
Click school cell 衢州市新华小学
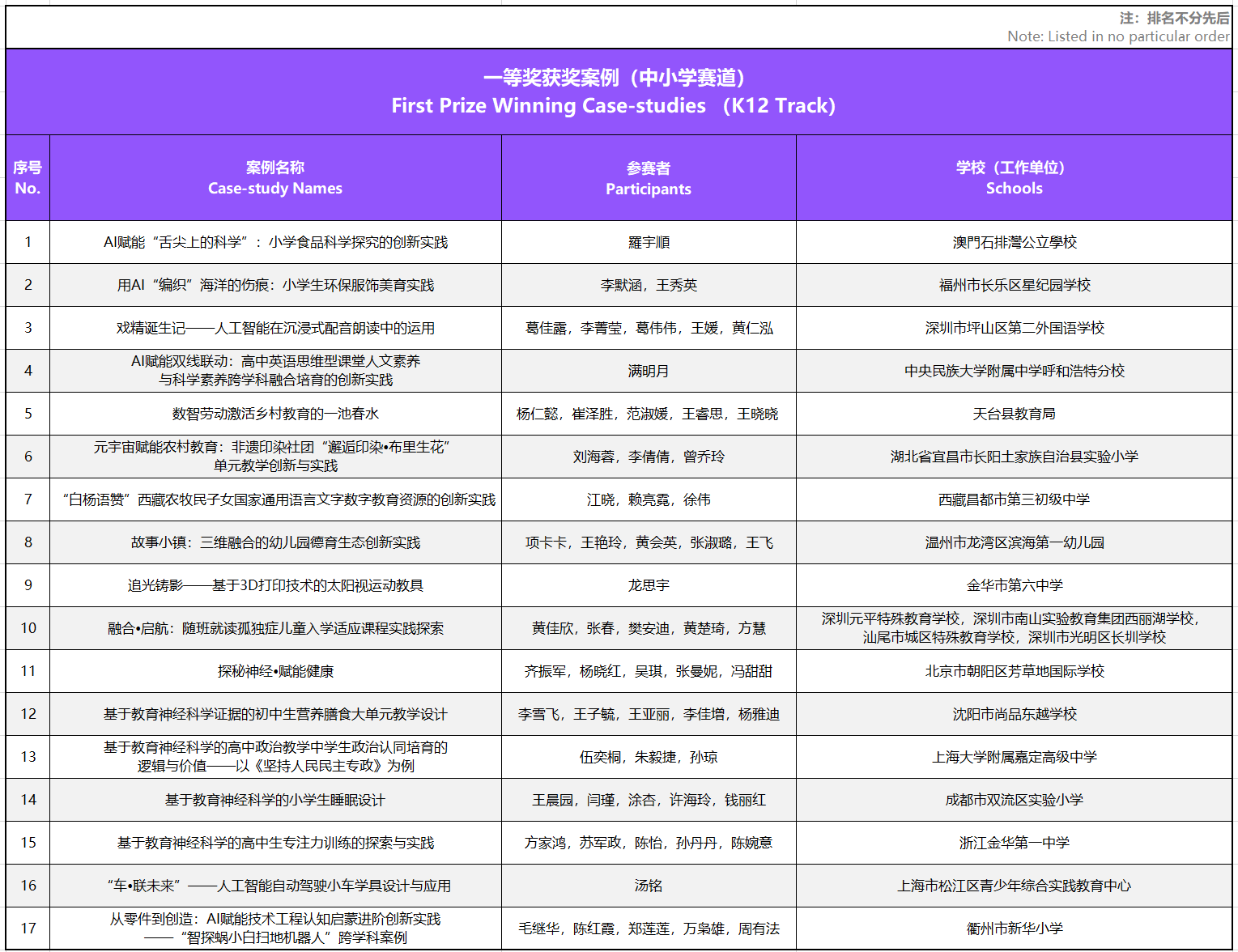coord(1014,929)
